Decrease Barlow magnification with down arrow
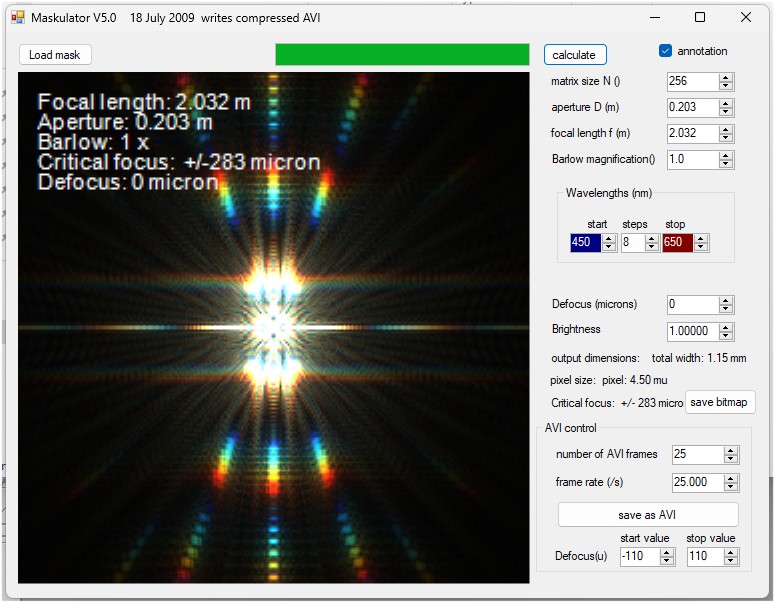 [x=726, y=164]
